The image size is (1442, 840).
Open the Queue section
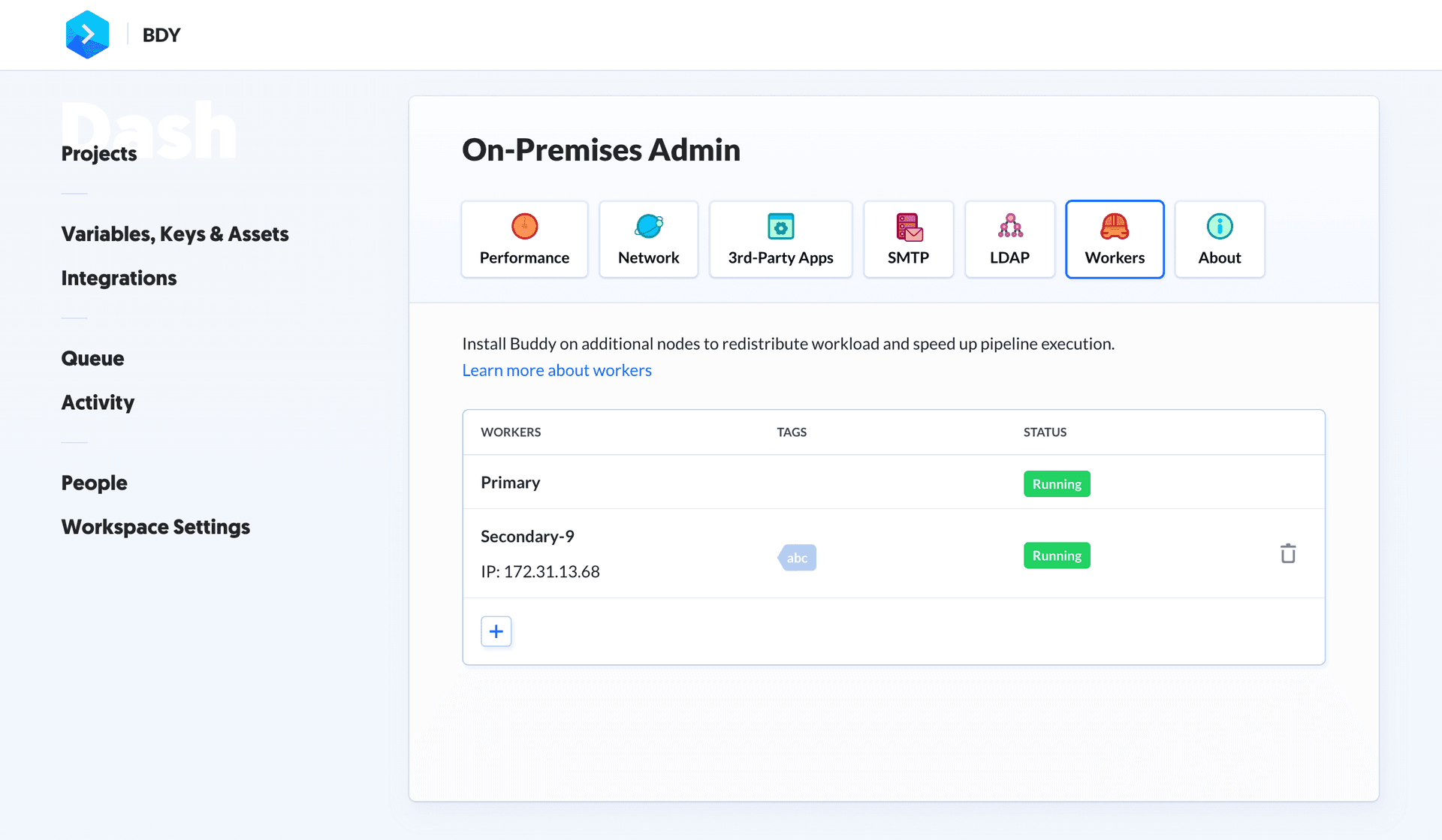(x=92, y=359)
